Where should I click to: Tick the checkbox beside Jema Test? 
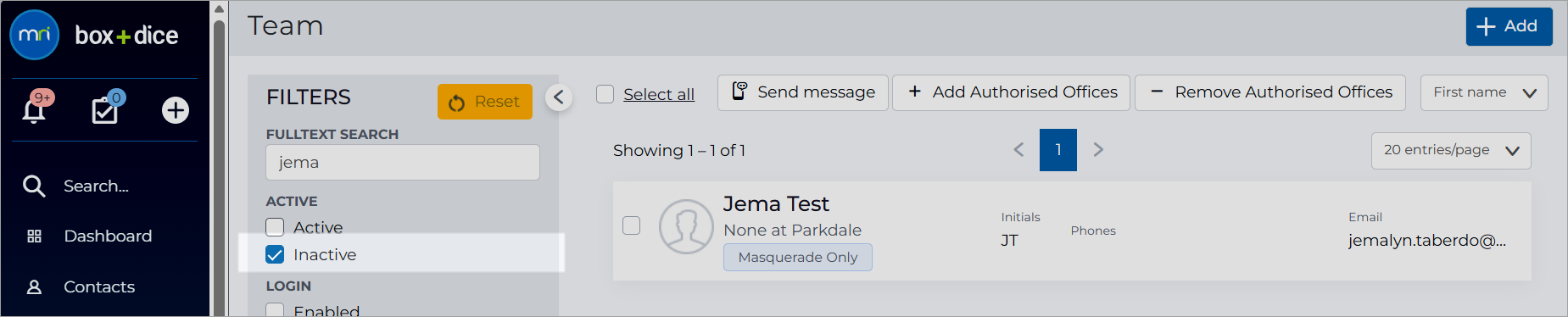coord(631,225)
